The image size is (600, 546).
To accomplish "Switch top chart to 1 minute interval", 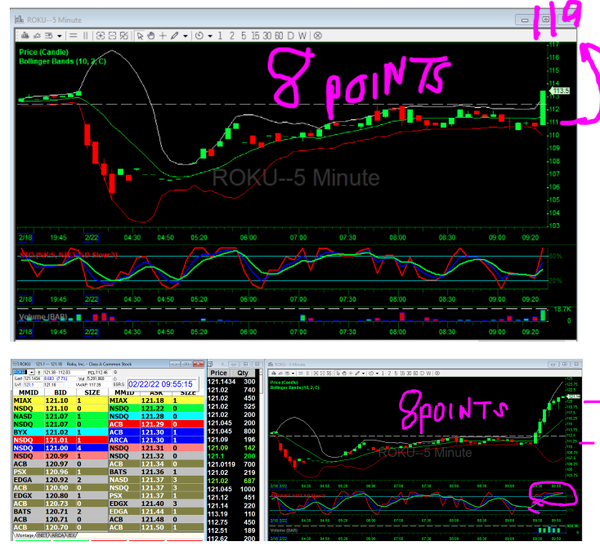I will click(x=219, y=35).
